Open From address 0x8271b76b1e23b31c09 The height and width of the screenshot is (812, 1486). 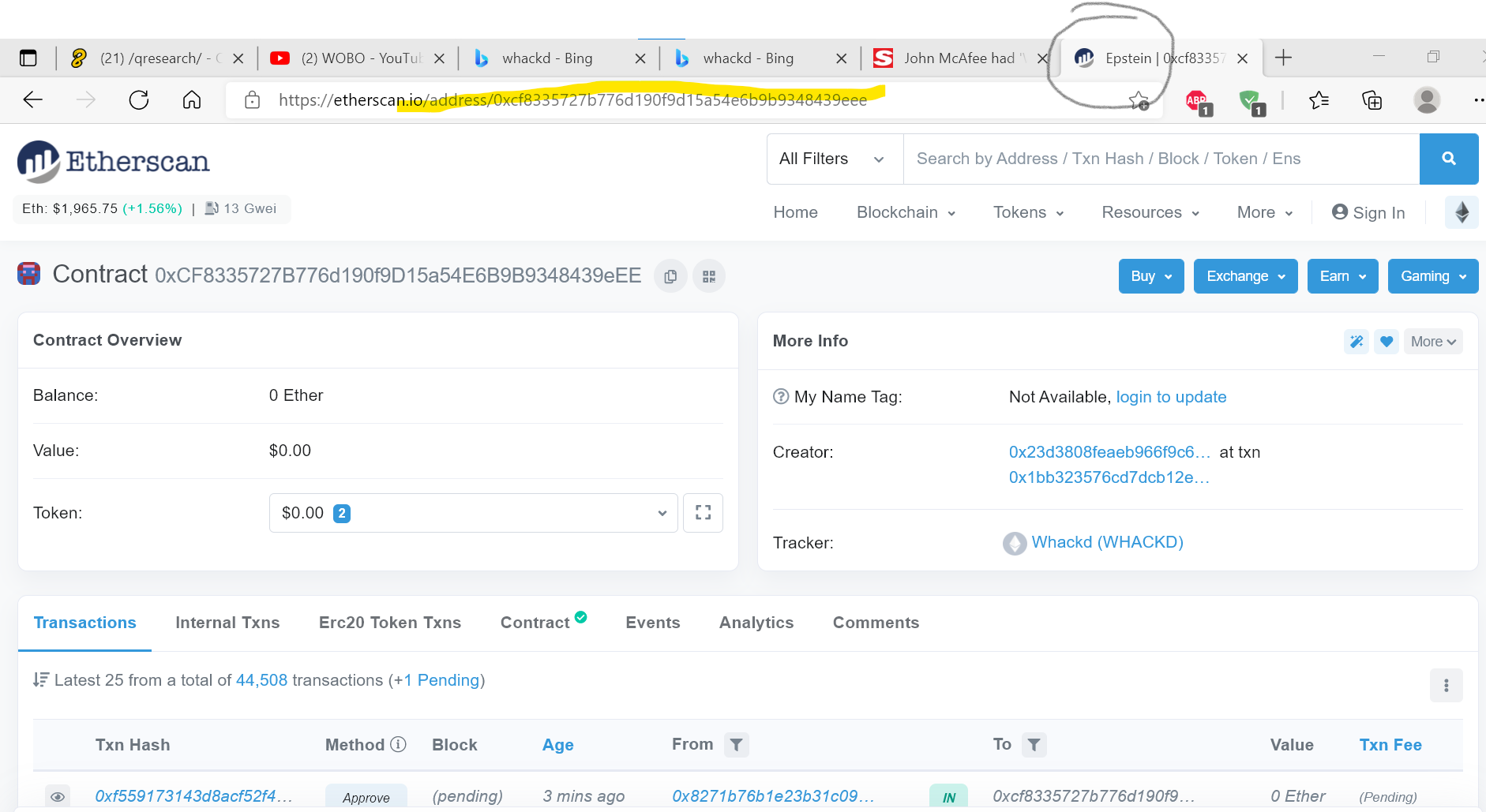point(773,796)
